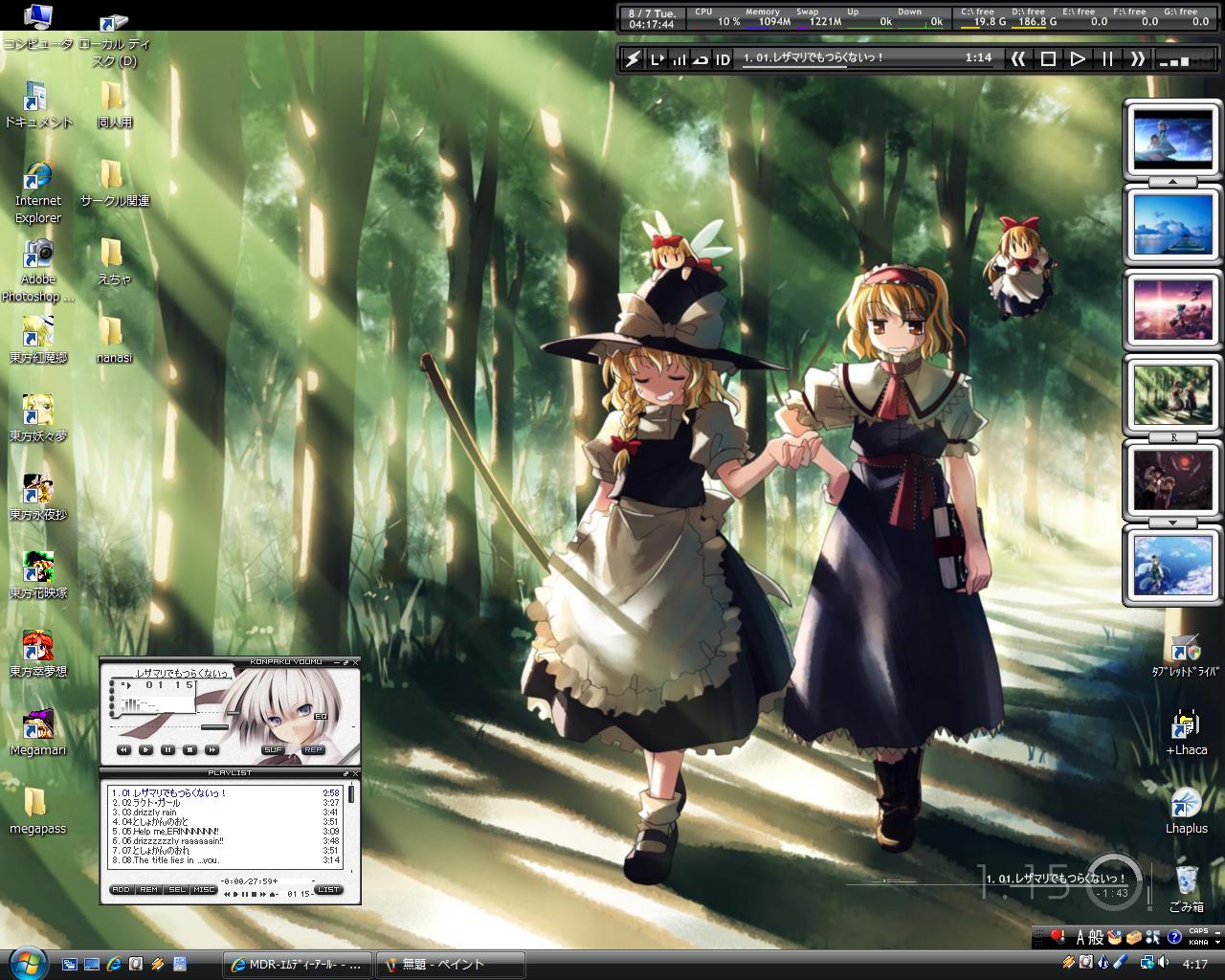Open the コンピュータ desktop icon
Screen dimensions: 1225x980
click(x=37, y=27)
